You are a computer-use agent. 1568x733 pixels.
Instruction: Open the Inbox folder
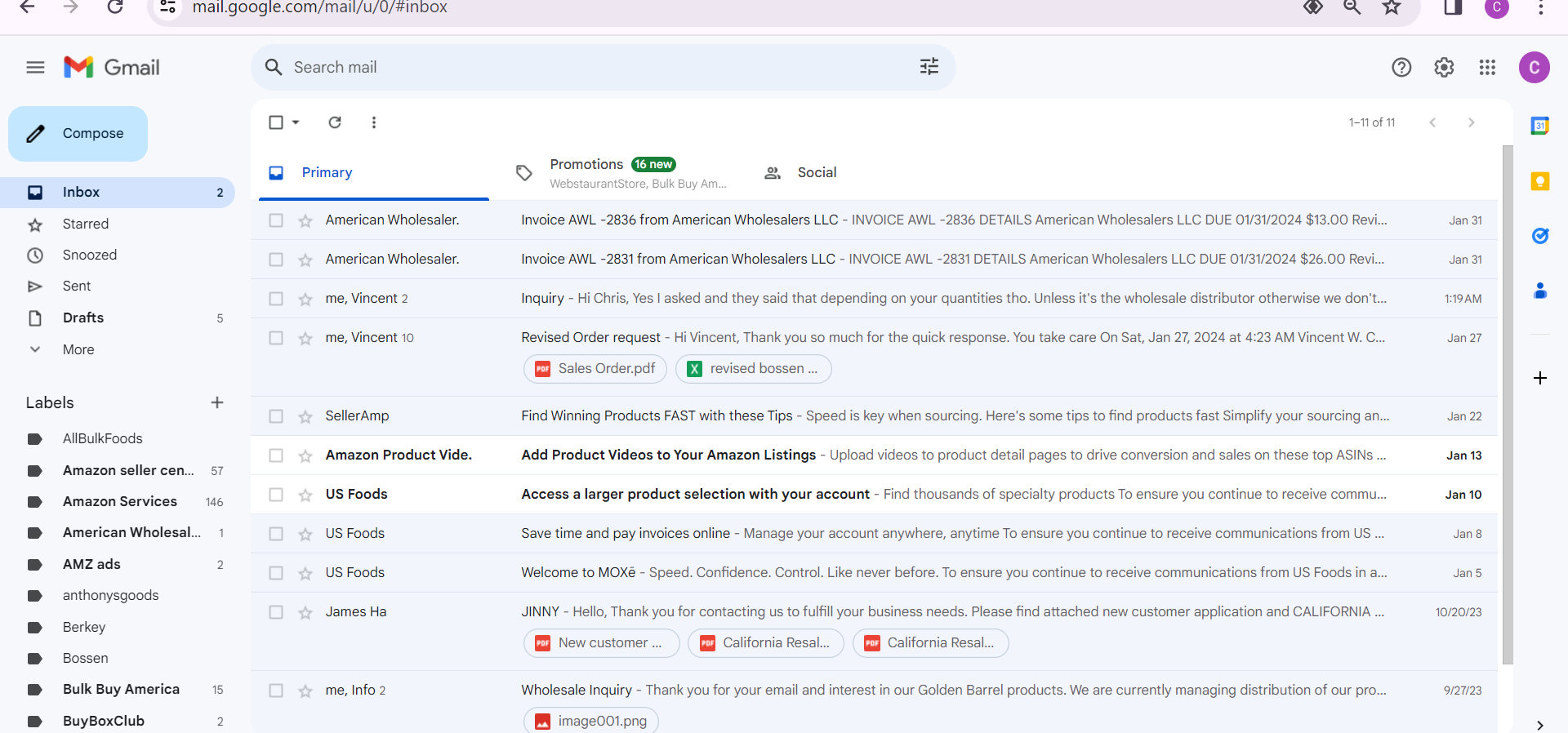[x=118, y=193]
